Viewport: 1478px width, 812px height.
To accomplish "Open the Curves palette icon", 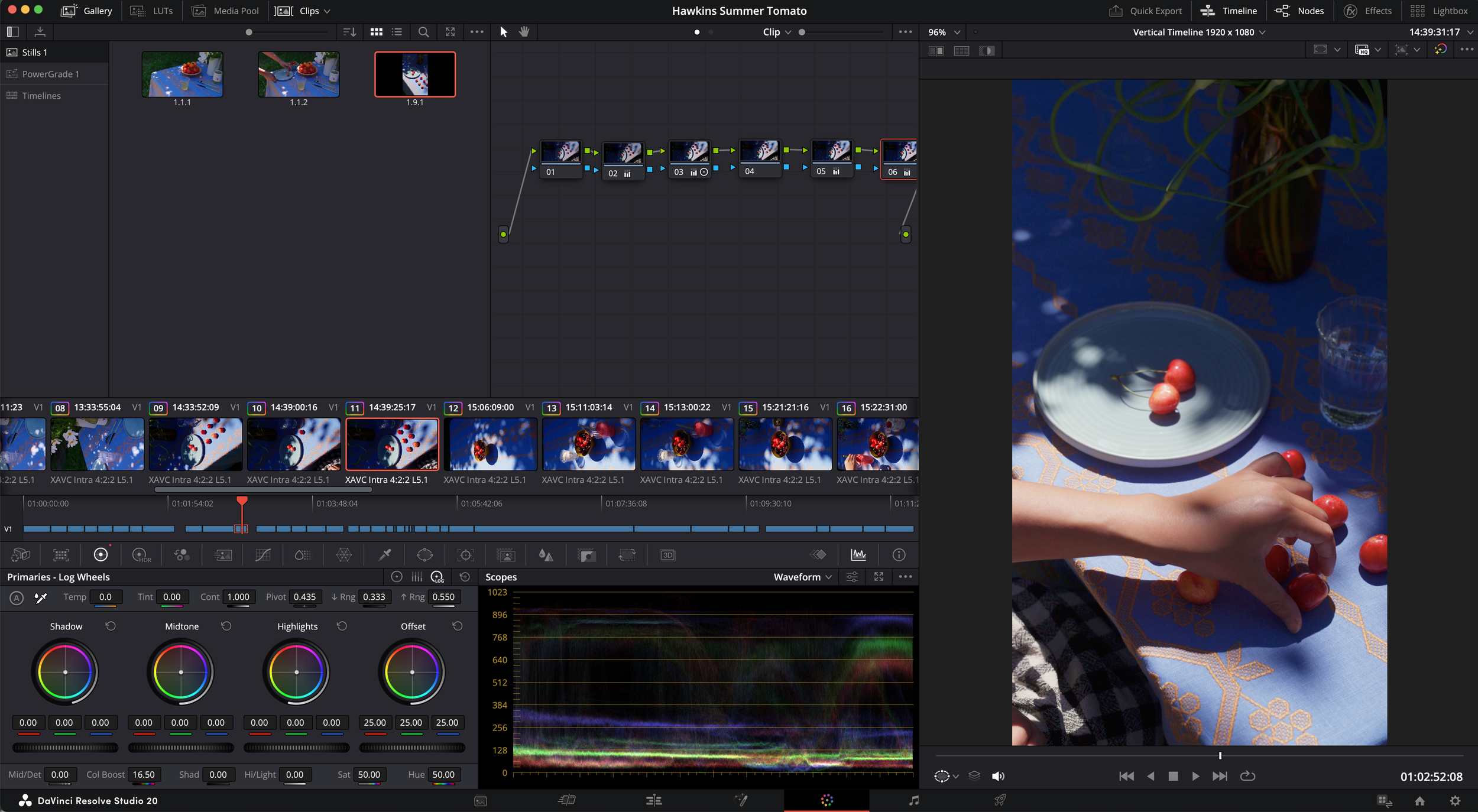I will [x=263, y=555].
